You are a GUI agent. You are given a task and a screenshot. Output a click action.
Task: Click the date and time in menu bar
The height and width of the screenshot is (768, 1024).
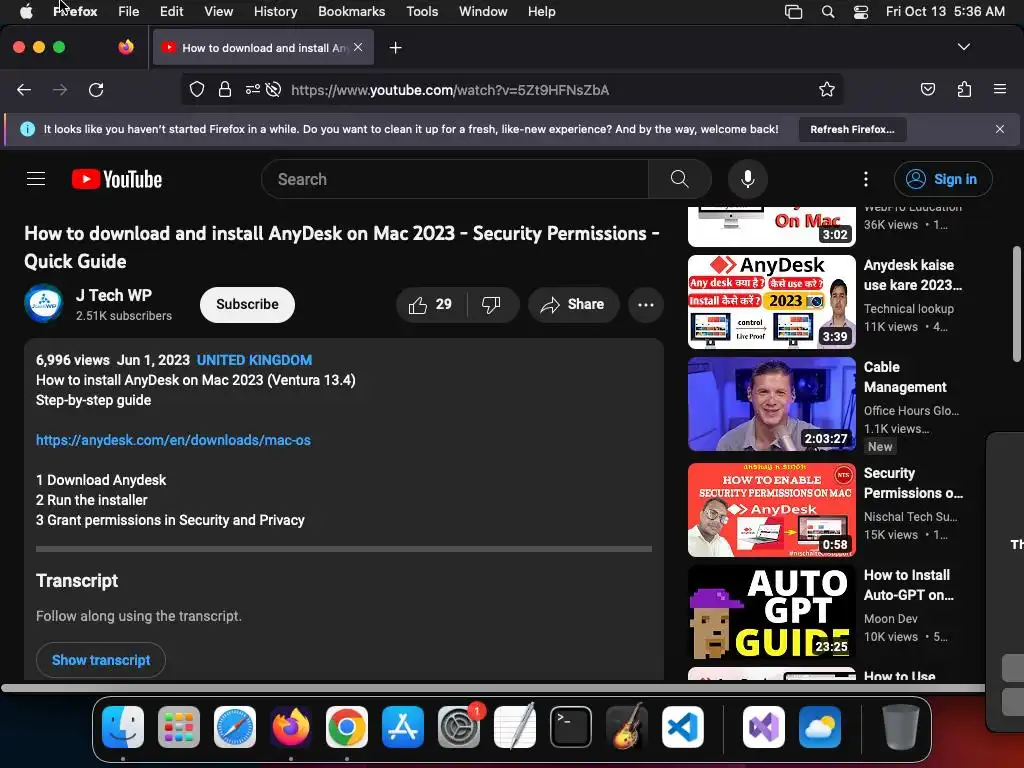[945, 12]
